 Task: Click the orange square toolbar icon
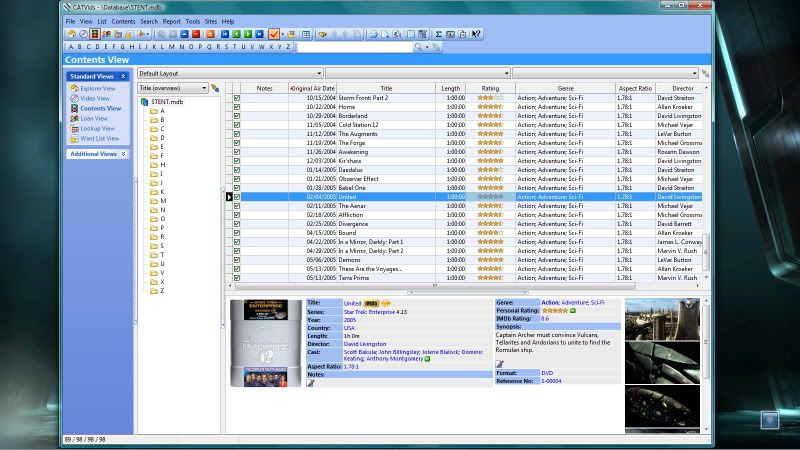[210, 34]
